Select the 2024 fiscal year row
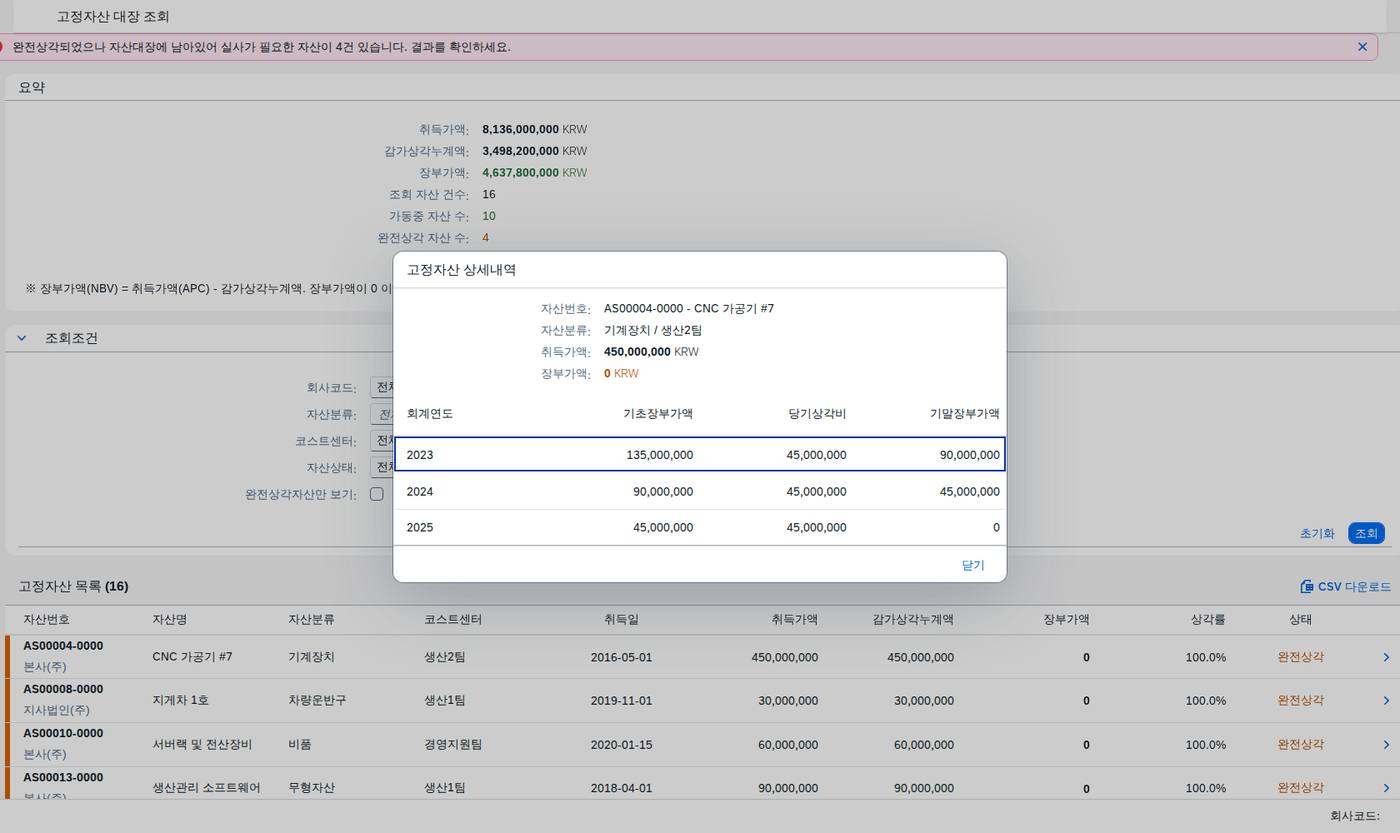 point(700,491)
